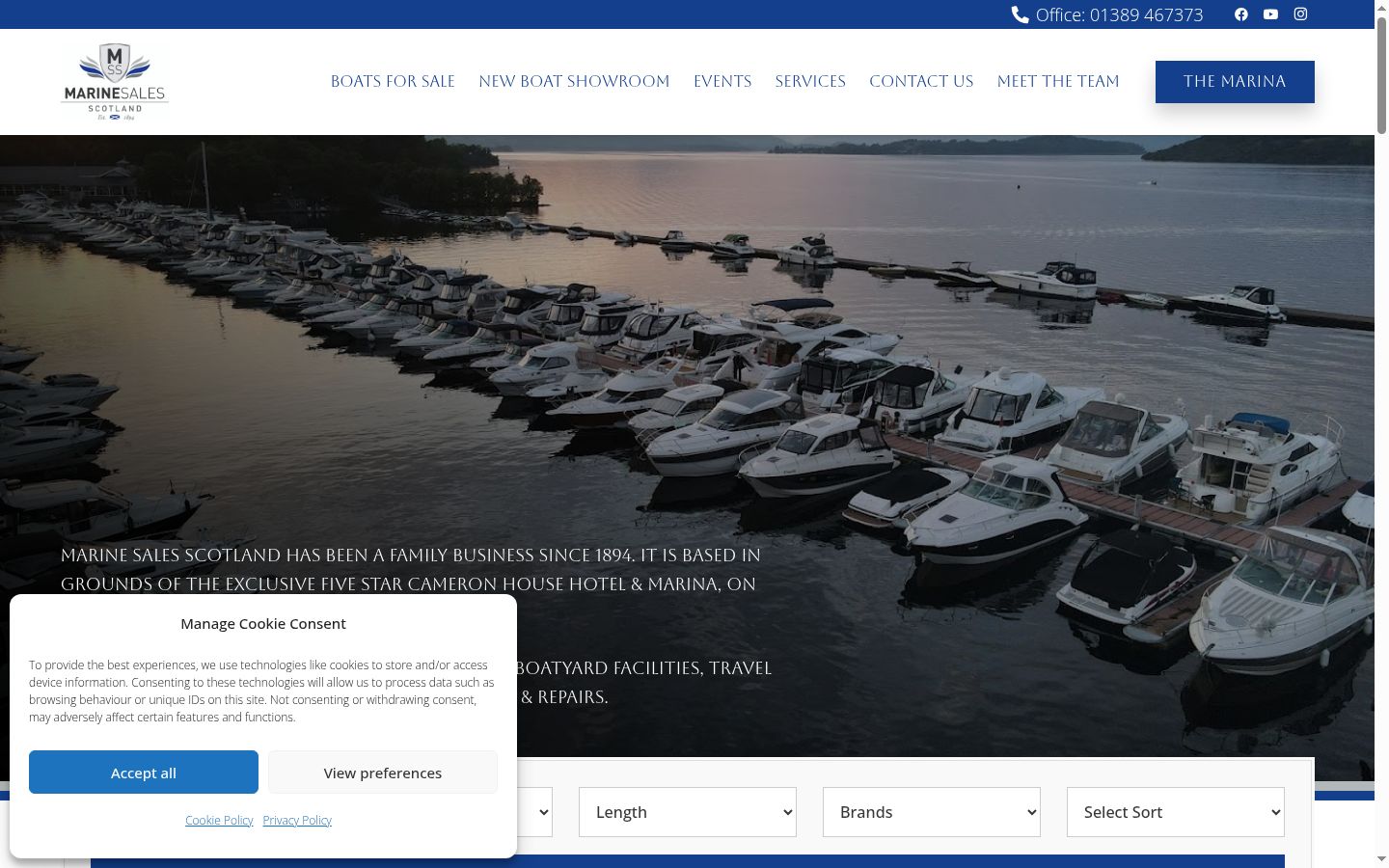Click the hero text about family business since 1894
Image resolution: width=1389 pixels, height=868 pixels.
tap(411, 569)
